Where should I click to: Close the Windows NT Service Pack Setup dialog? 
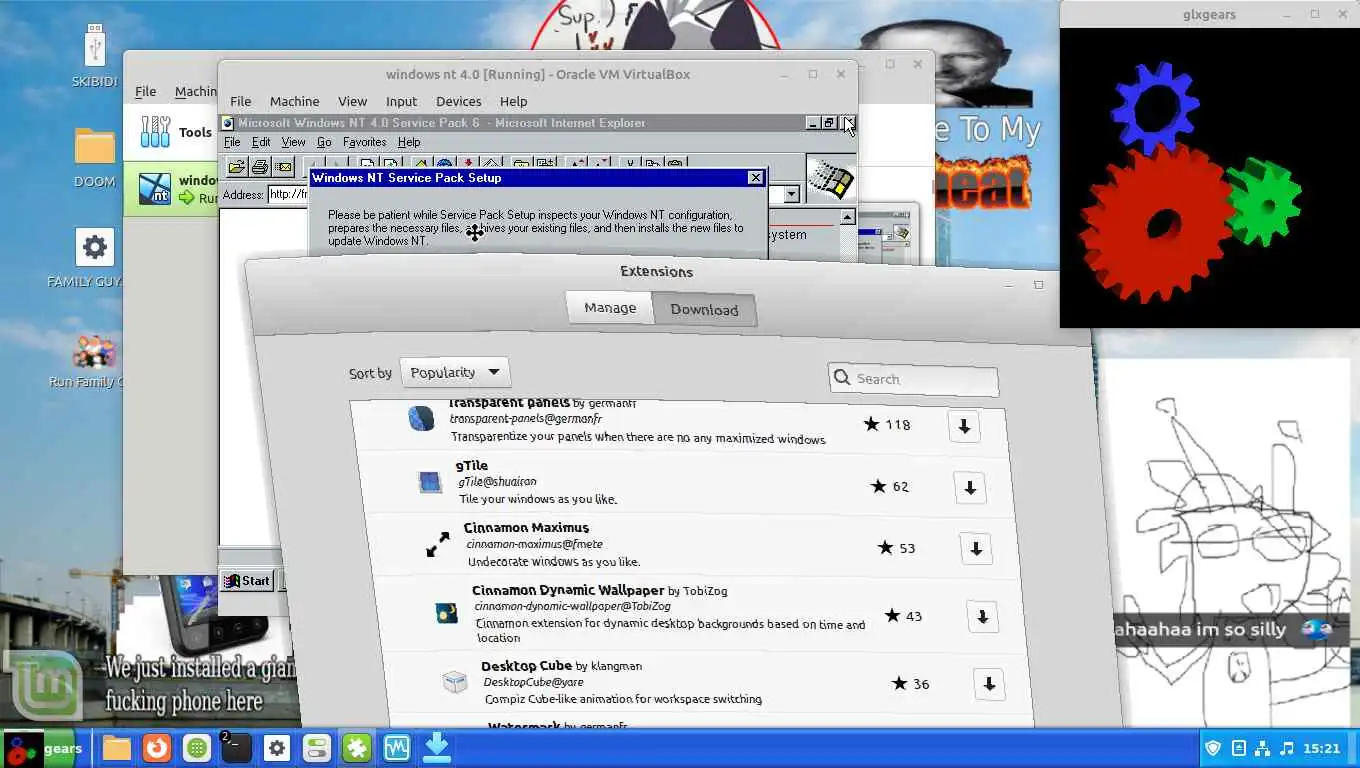tap(756, 177)
